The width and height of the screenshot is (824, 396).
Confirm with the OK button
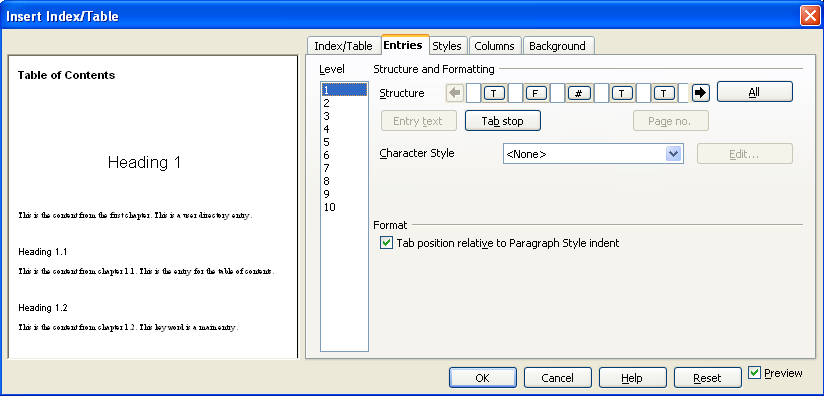pyautogui.click(x=483, y=378)
